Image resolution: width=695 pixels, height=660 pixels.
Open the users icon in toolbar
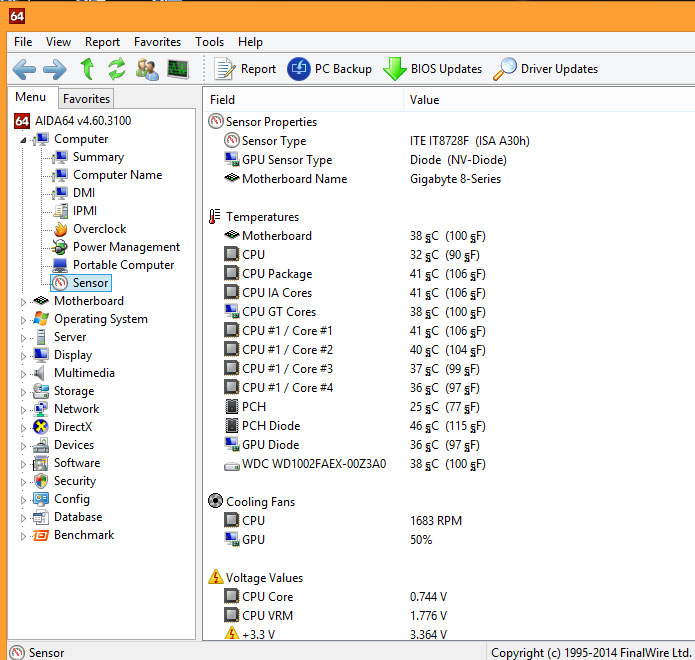tap(147, 69)
